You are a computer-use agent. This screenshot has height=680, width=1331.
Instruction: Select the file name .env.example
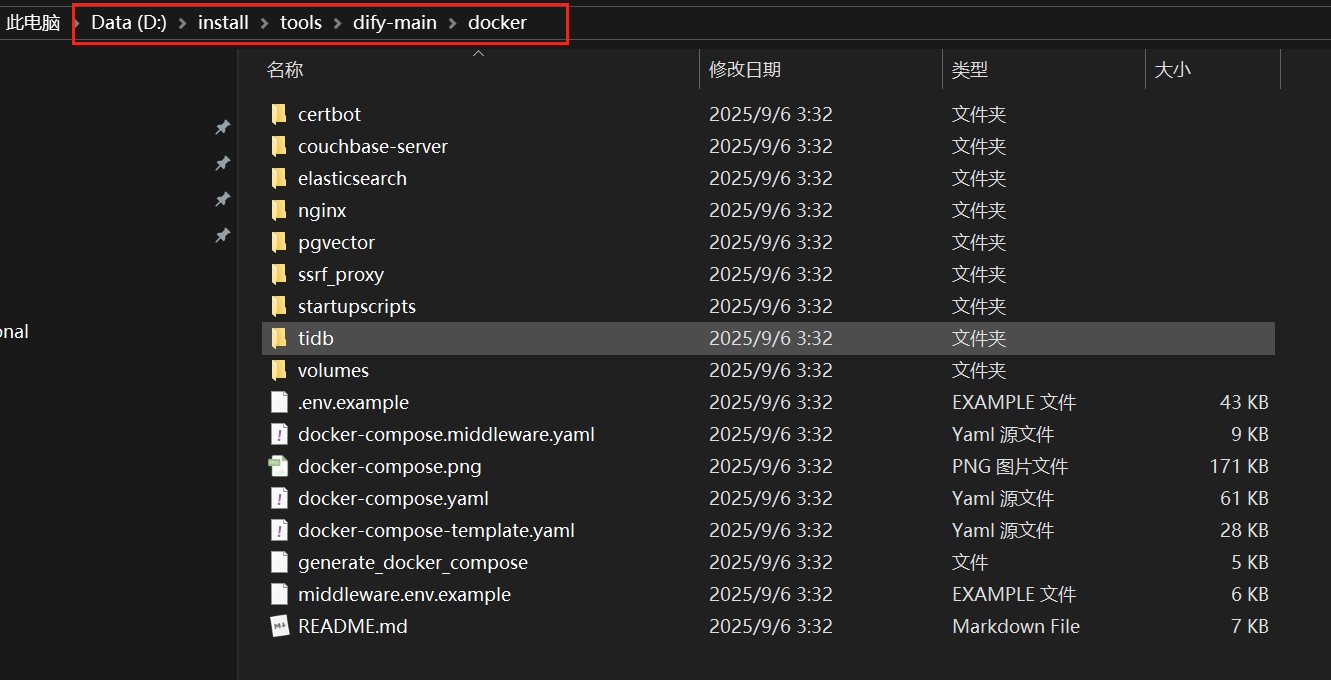[x=353, y=402]
